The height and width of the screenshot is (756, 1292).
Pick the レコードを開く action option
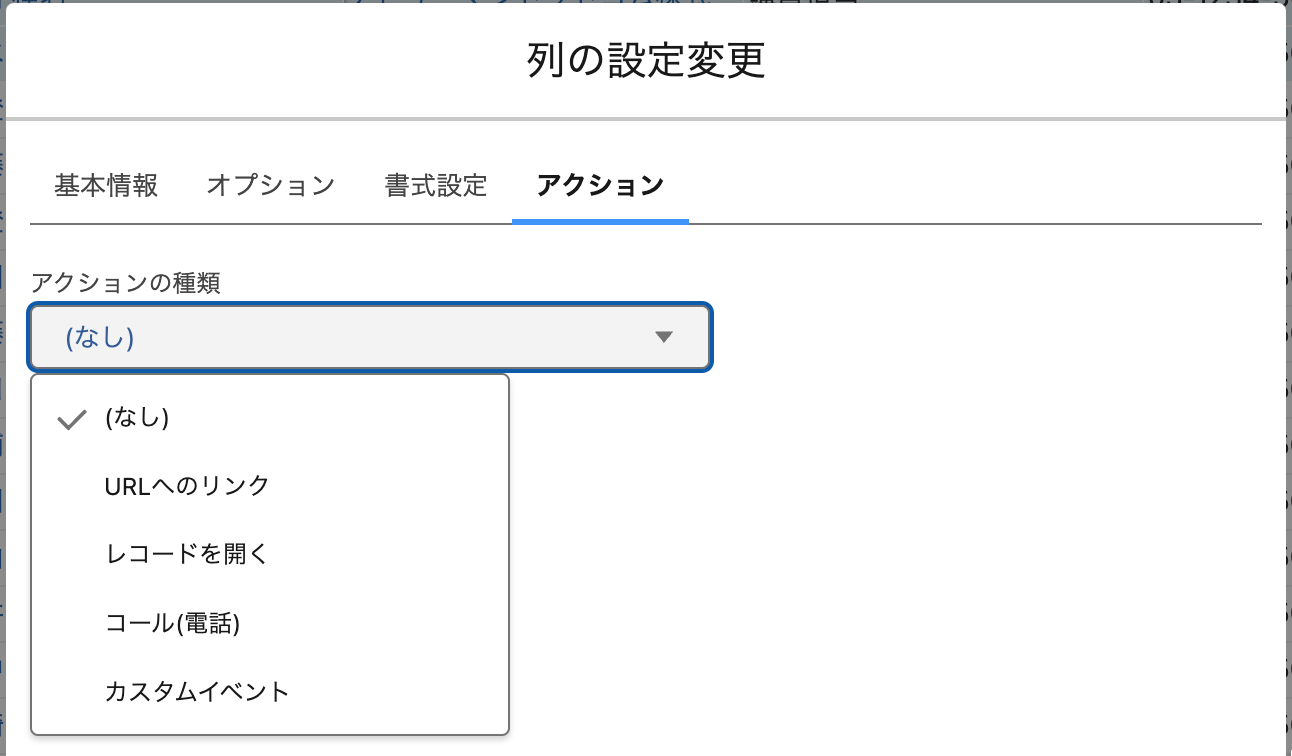pos(187,555)
